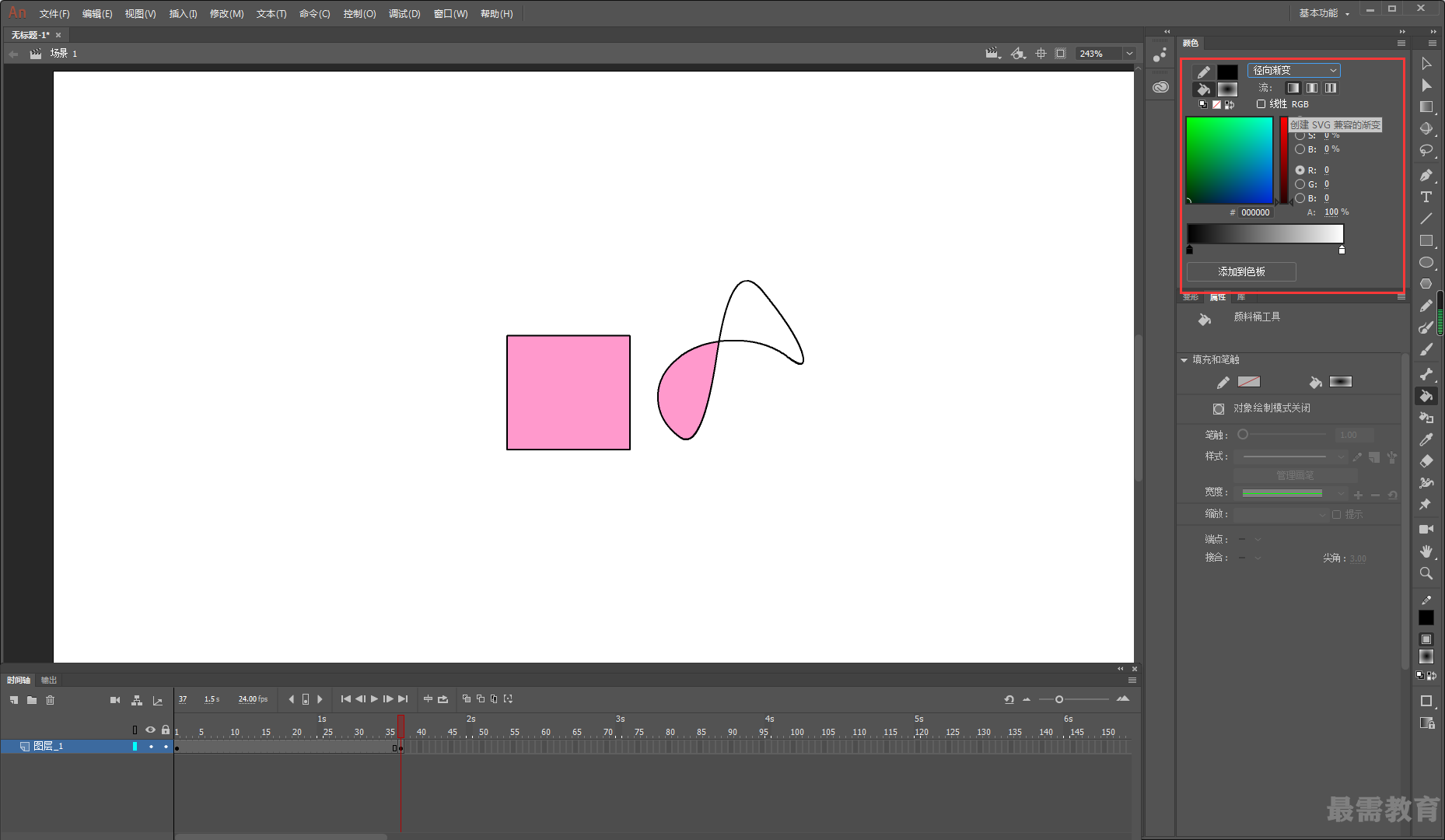
Task: Switch to the 库 panel tab
Action: pyautogui.click(x=1241, y=297)
